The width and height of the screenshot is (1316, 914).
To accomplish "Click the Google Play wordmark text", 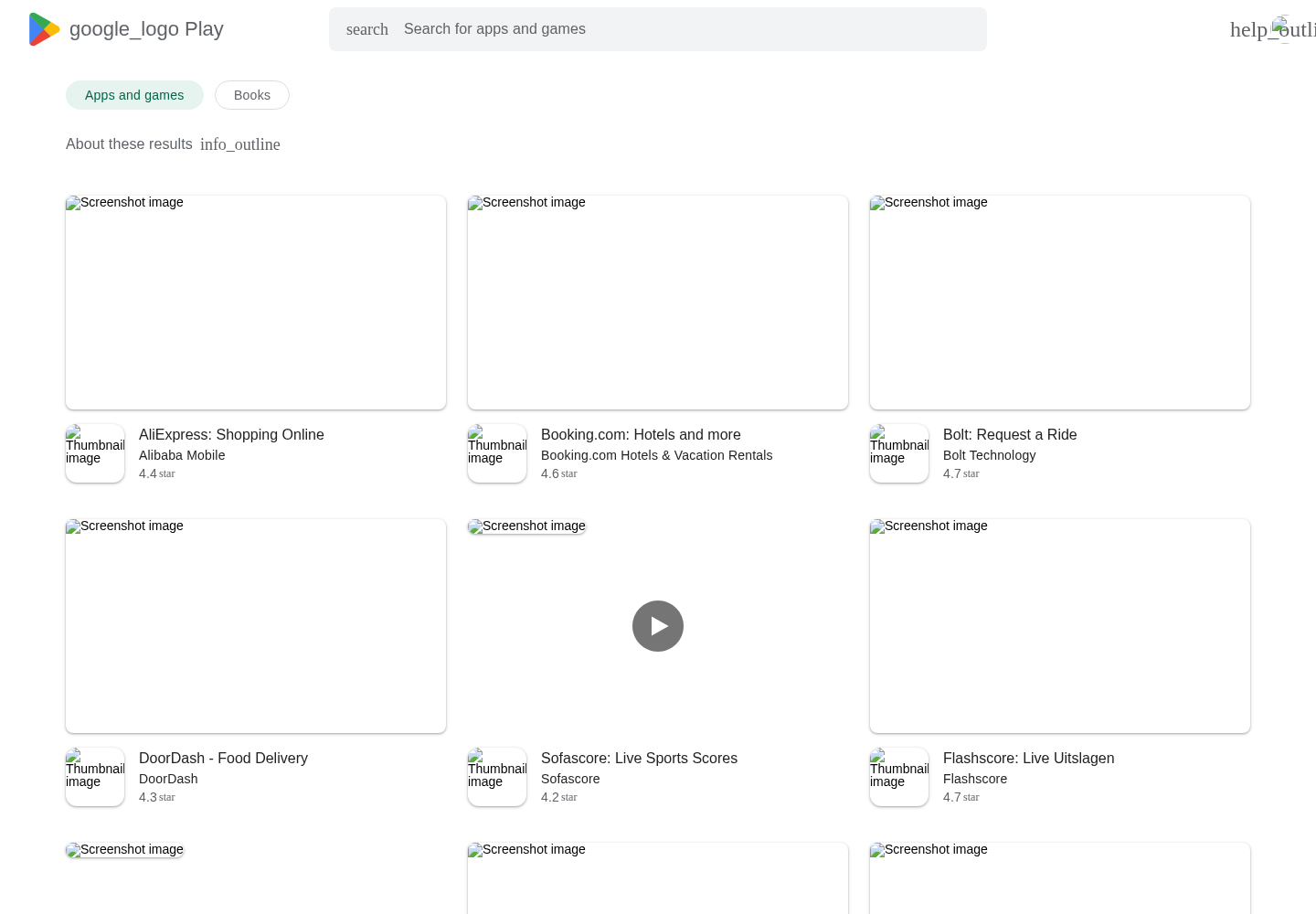I will pos(146,29).
